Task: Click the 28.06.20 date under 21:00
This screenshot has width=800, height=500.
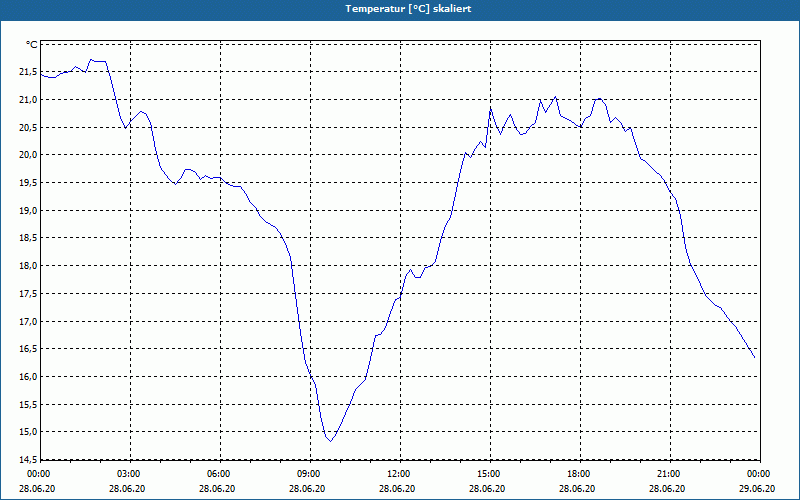Action: click(667, 488)
